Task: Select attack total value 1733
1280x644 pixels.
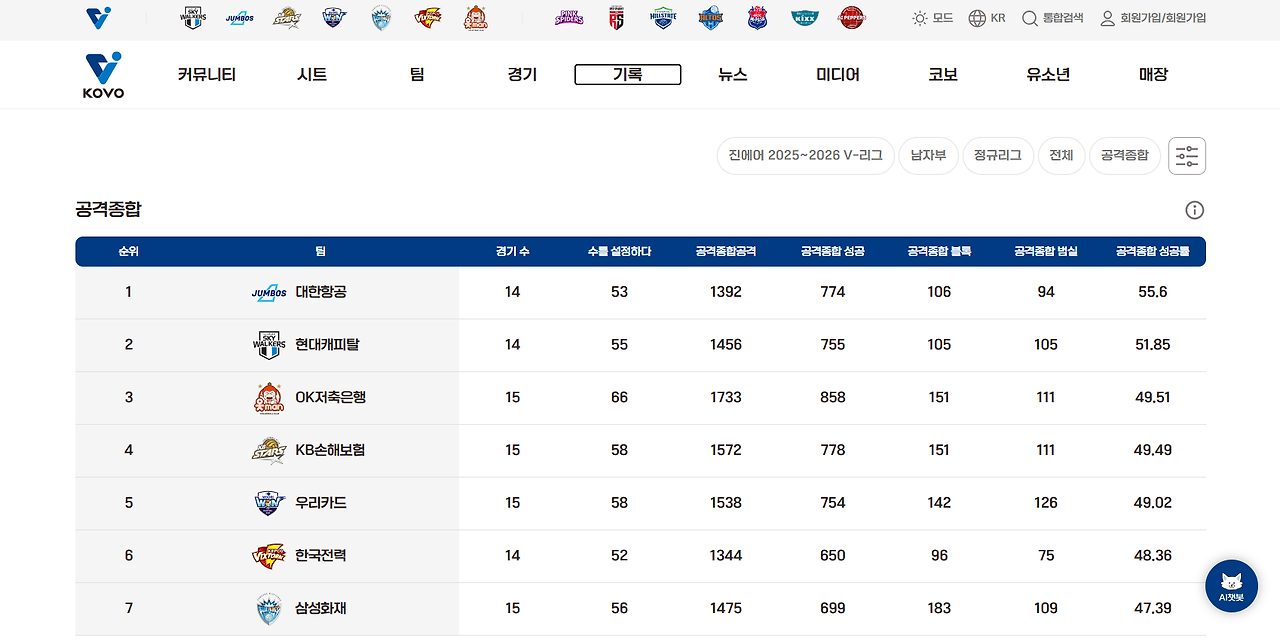Action: (x=726, y=398)
